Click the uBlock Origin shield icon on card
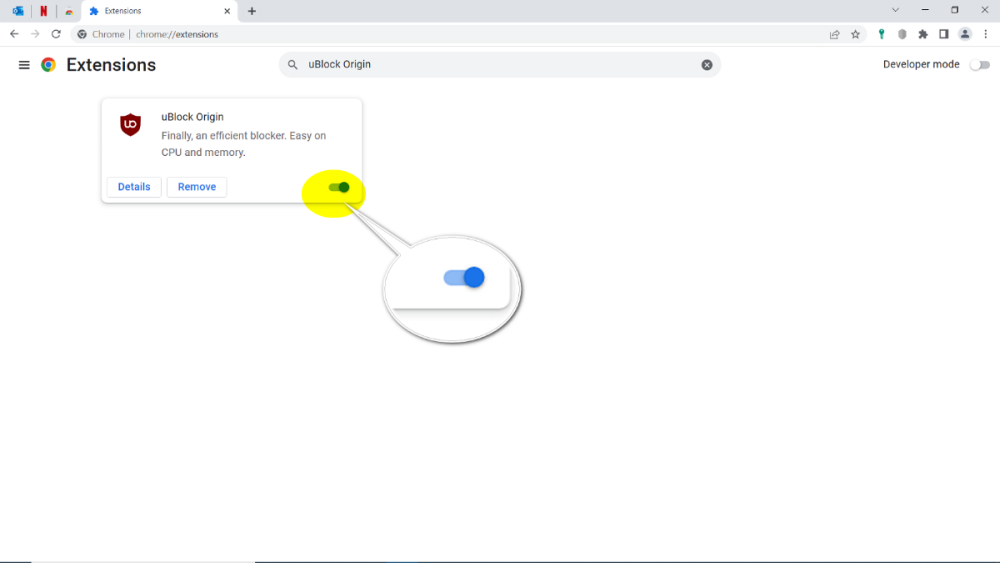Screen dimensions: 1000x563 pos(130,124)
